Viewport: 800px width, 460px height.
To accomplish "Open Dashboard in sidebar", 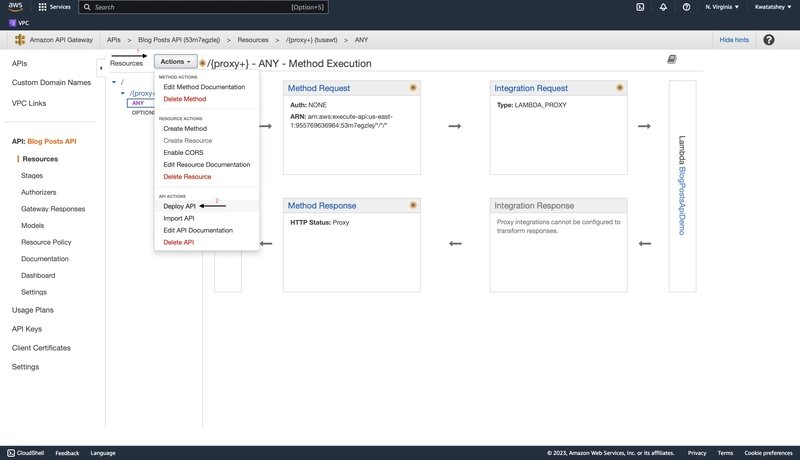I will 38,275.
